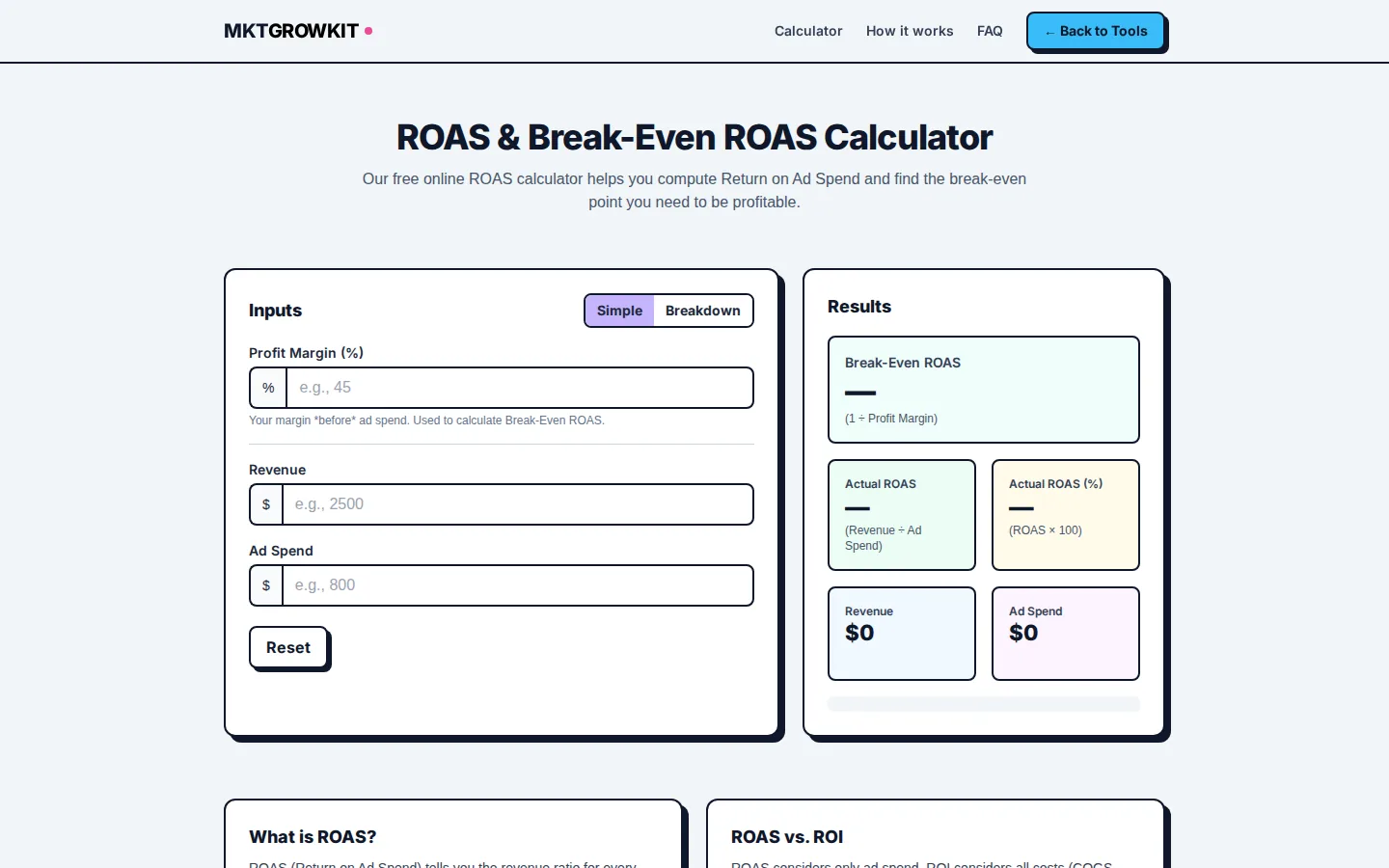1389x868 pixels.
Task: Focus the Ad Spend input field
Action: [518, 585]
